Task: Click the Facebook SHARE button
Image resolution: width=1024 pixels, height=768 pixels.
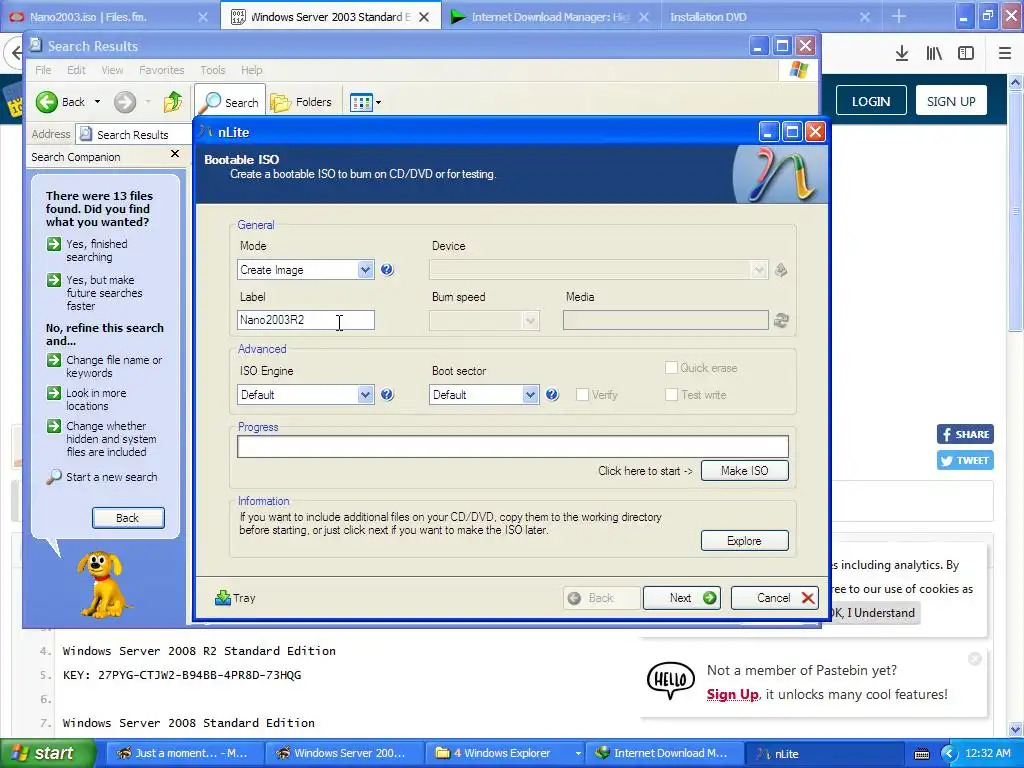Action: tap(965, 434)
